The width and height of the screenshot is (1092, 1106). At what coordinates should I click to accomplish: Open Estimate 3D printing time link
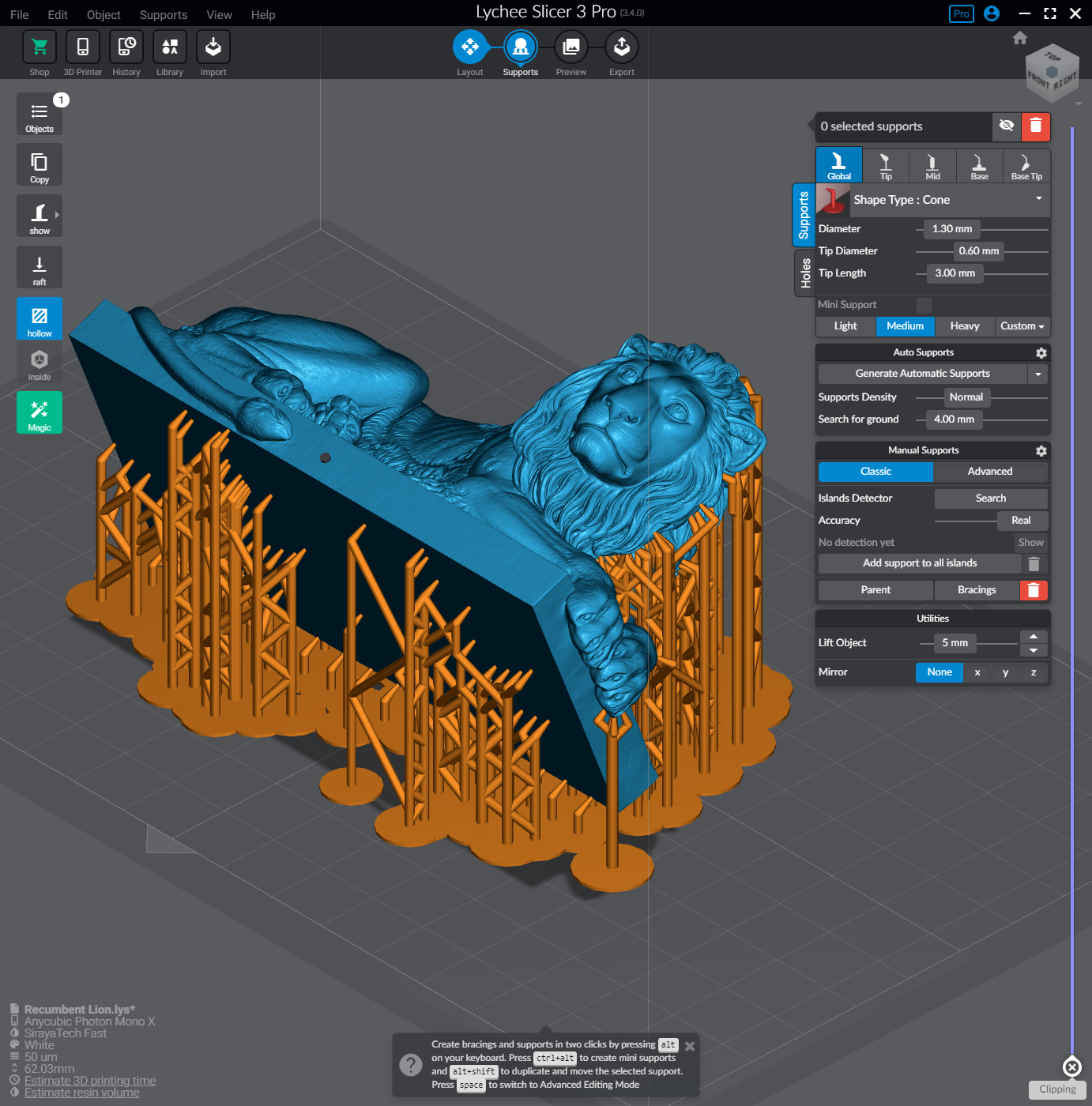(x=90, y=1081)
